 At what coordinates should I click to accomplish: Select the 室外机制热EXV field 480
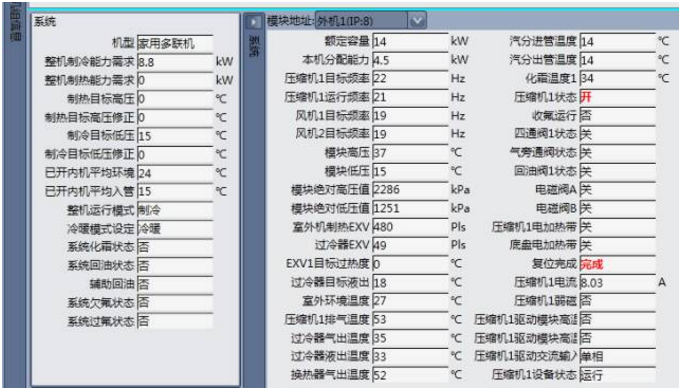(410, 227)
